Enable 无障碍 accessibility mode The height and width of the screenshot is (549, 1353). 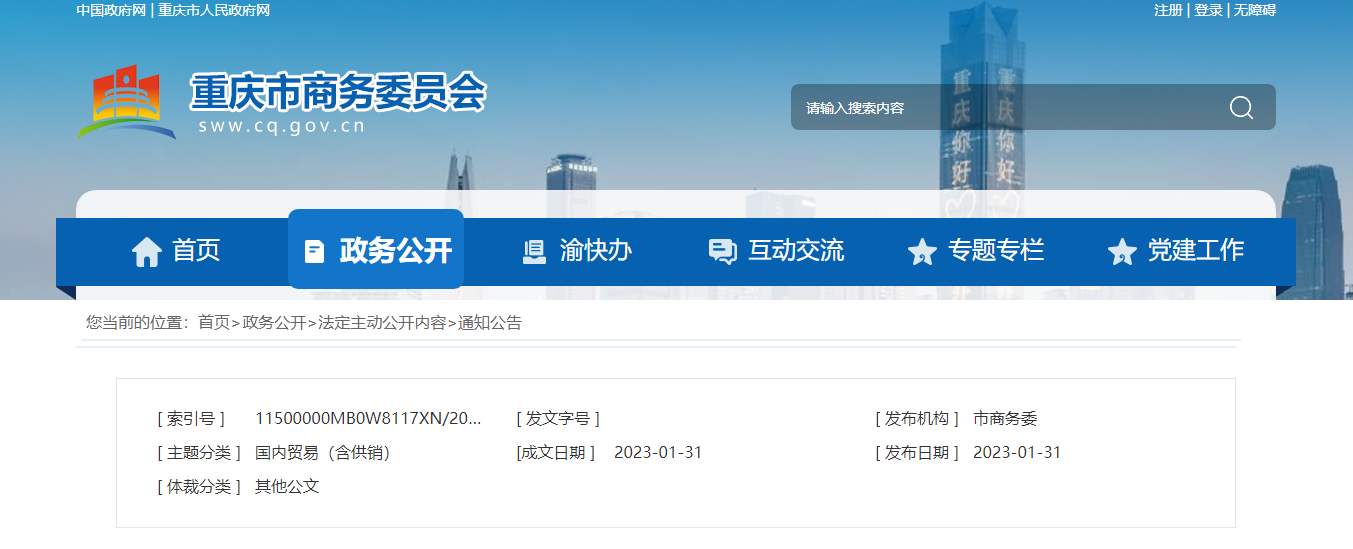pos(1254,10)
